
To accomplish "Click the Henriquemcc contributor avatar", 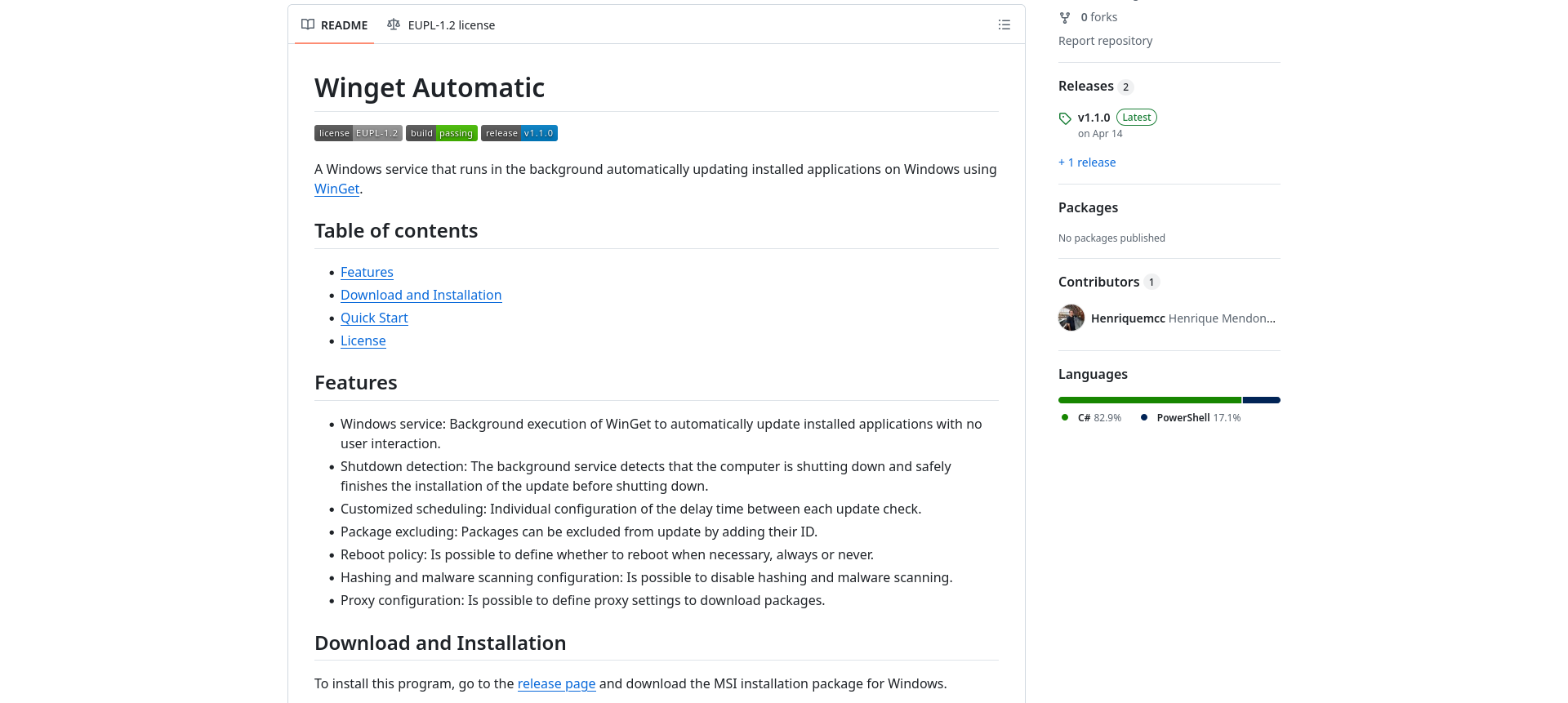I will point(1071,318).
